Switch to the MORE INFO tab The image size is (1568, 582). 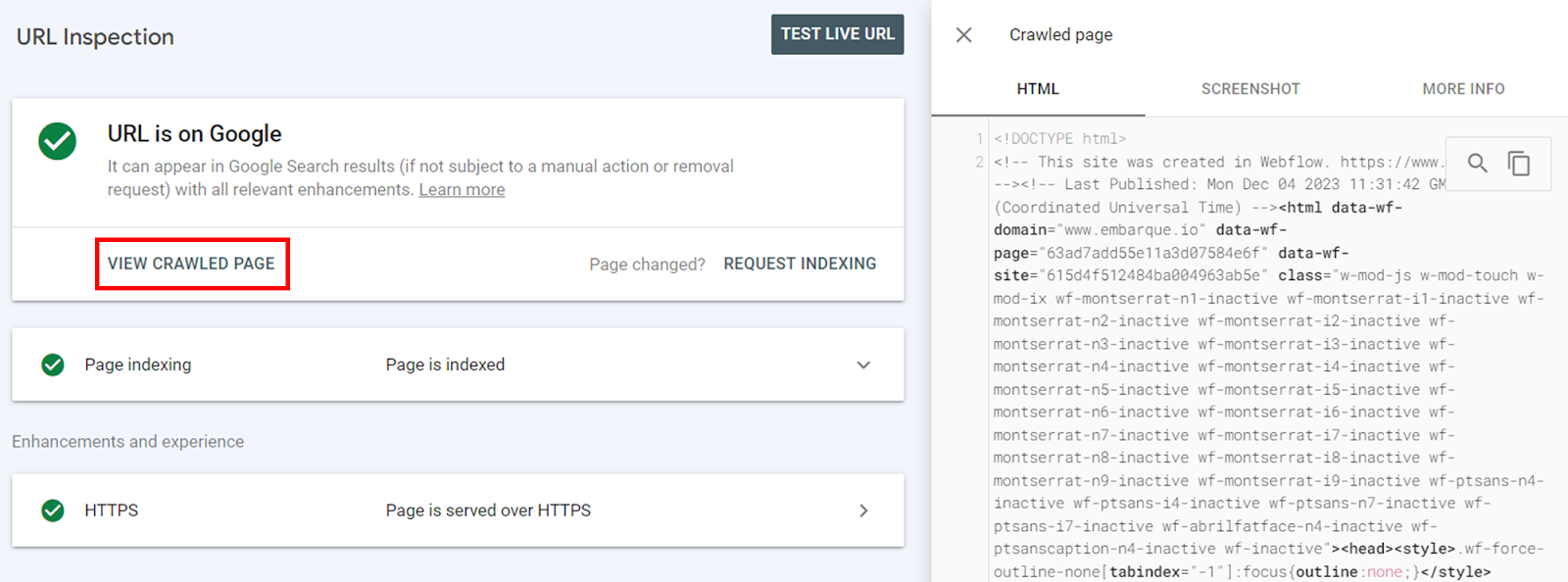pyautogui.click(x=1463, y=89)
